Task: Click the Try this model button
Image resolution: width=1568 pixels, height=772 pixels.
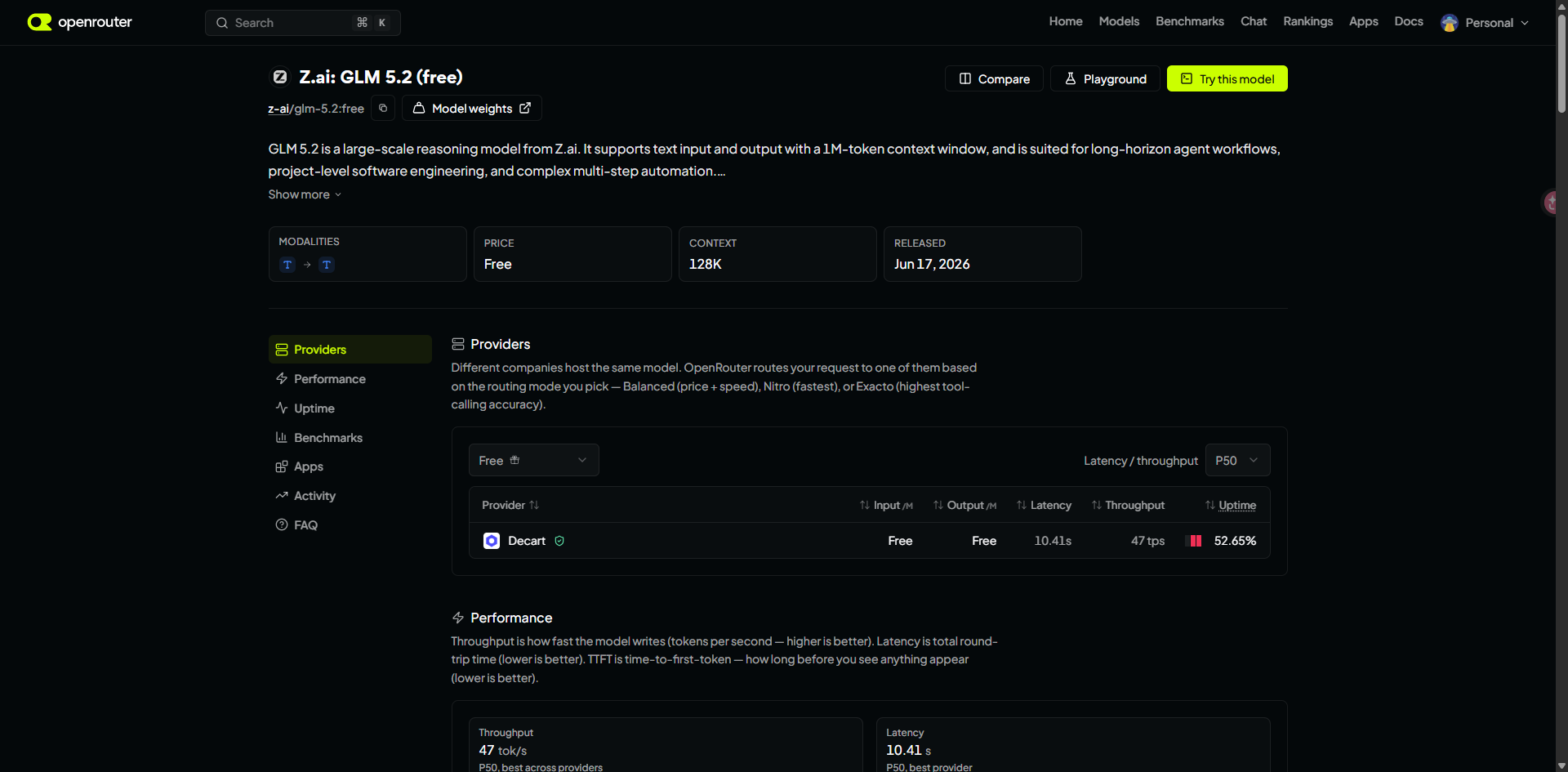Action: pyautogui.click(x=1227, y=78)
